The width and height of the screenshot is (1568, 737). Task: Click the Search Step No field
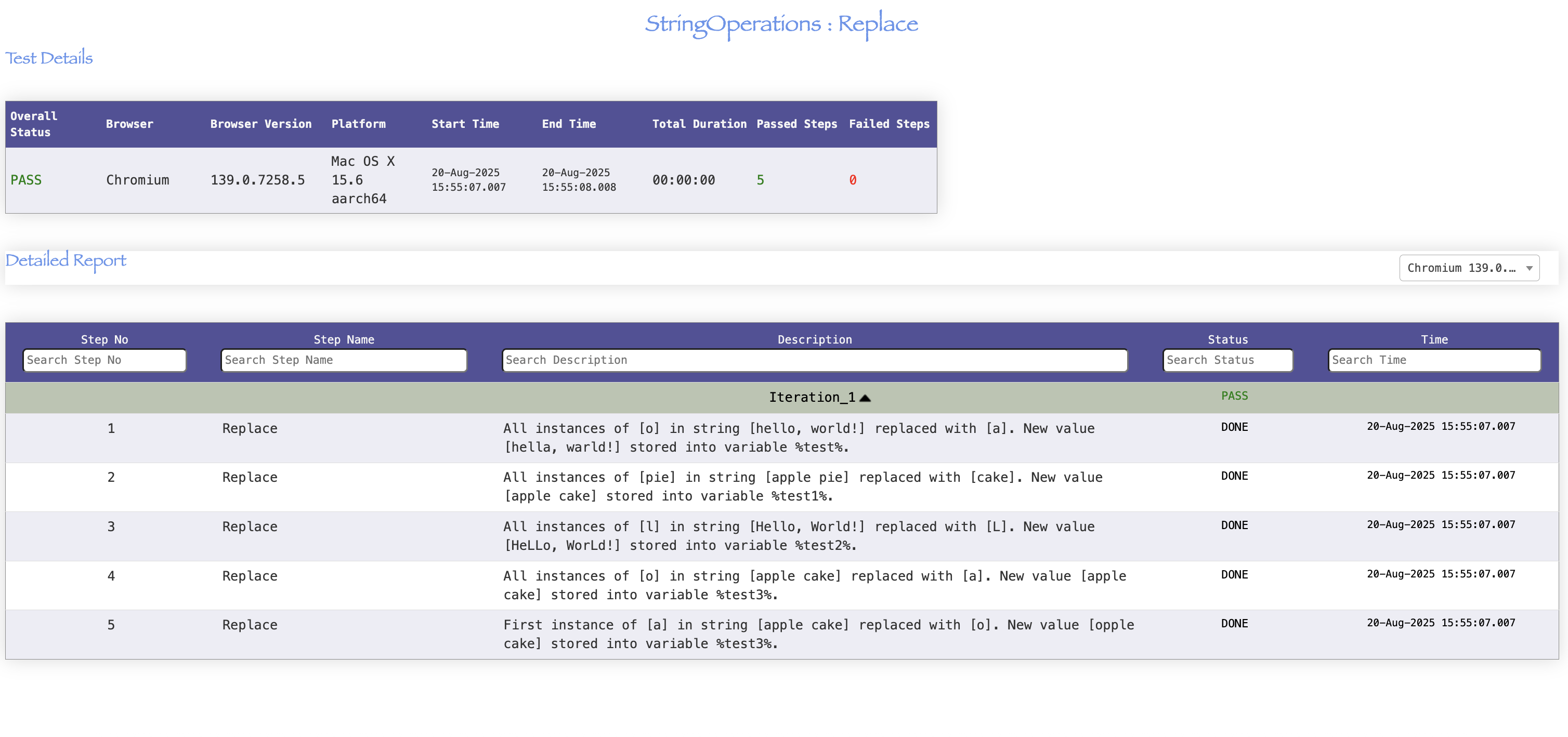(104, 360)
